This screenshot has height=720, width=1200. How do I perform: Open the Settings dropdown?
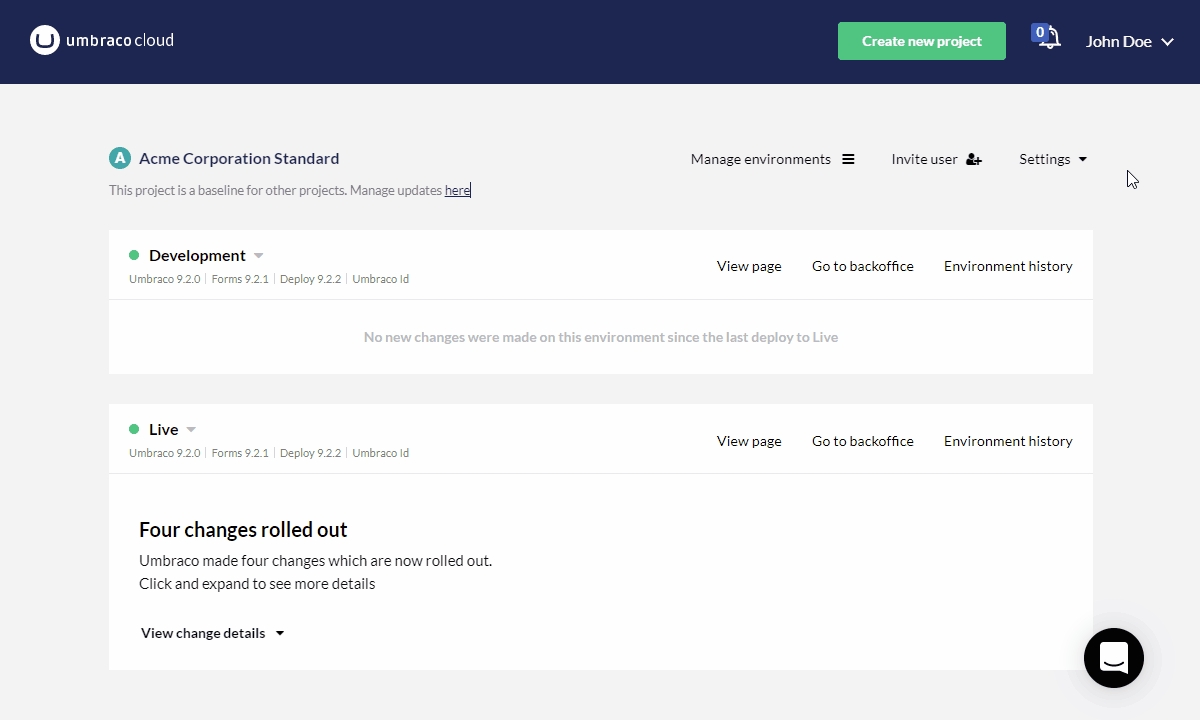coord(1052,159)
